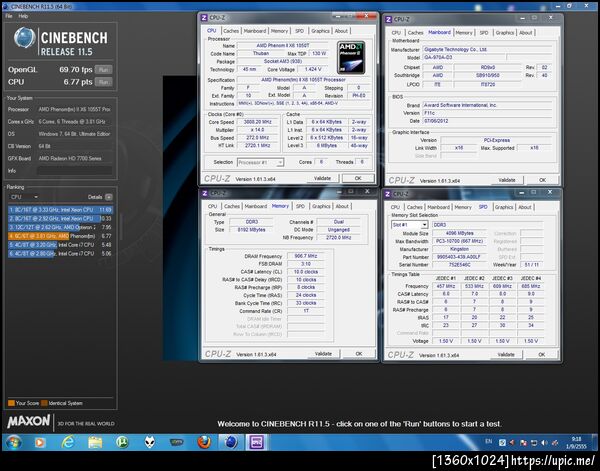Select Mainboard tab in Memory window

click(x=256, y=206)
